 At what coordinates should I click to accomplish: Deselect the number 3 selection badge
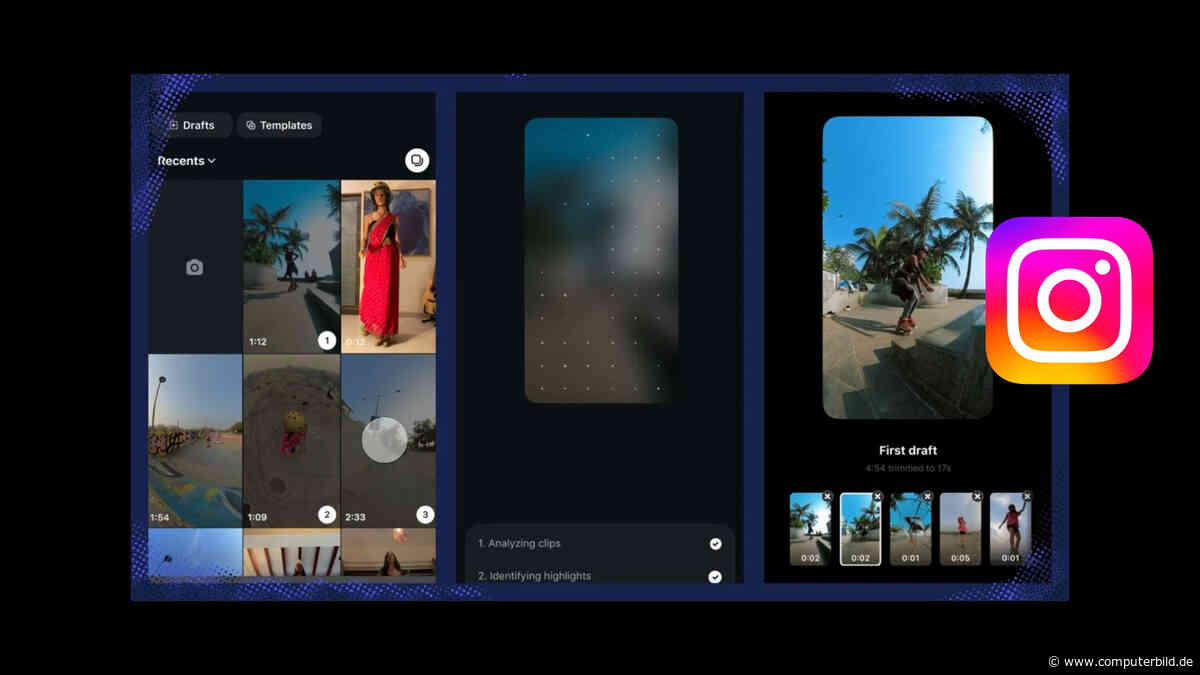(x=425, y=515)
